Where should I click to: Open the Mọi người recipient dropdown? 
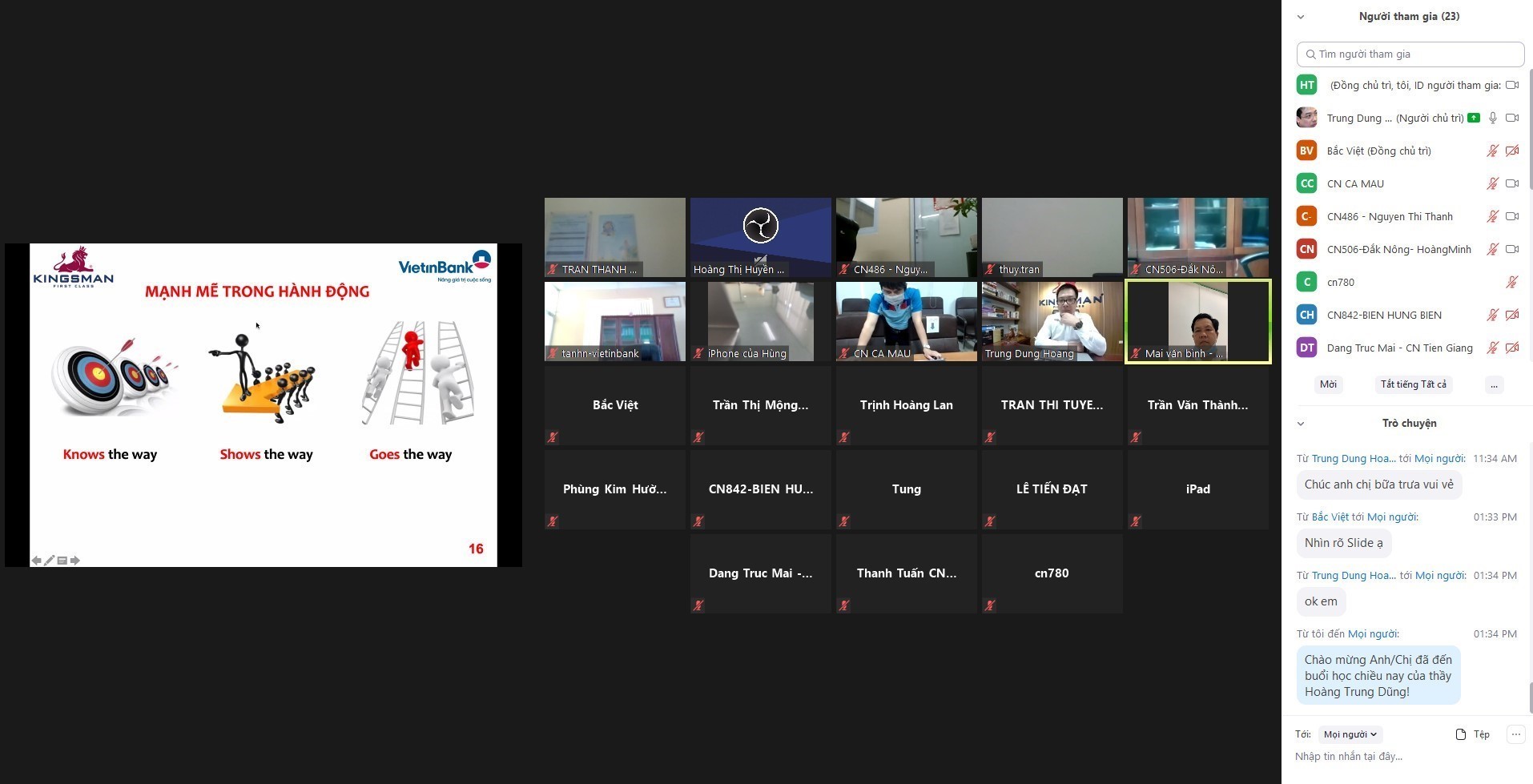[x=1350, y=734]
